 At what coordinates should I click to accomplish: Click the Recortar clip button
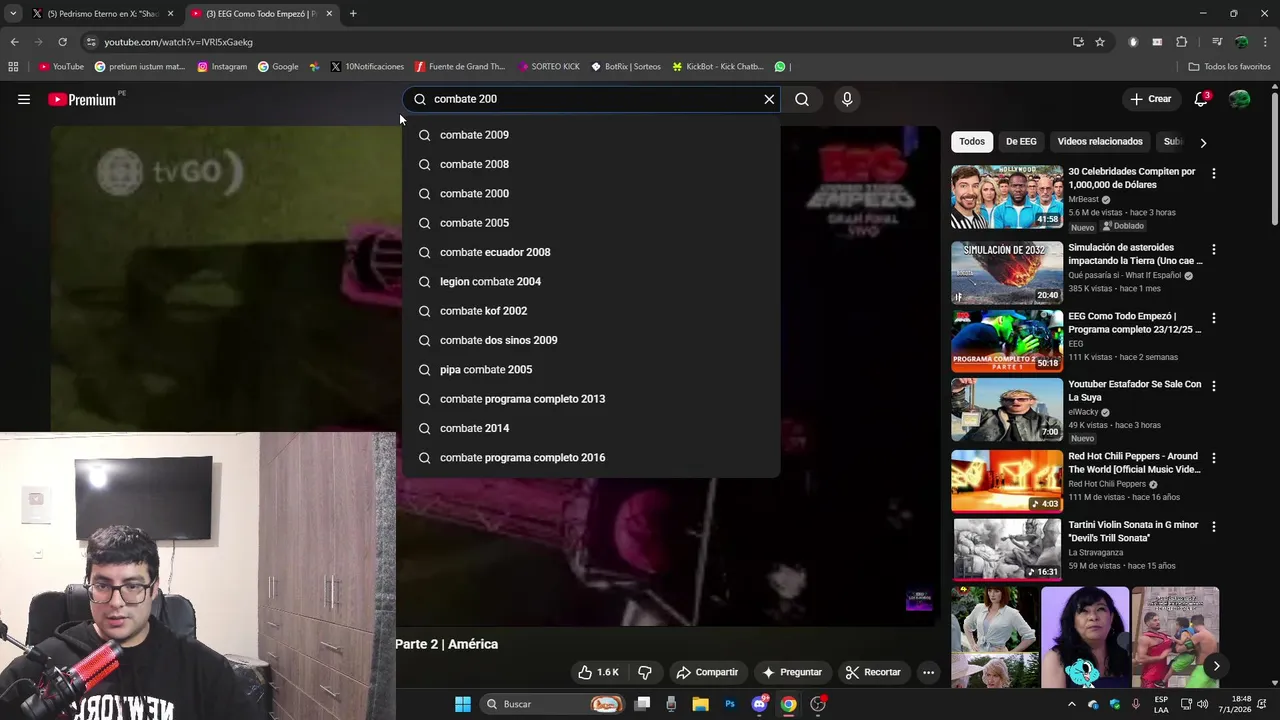[873, 672]
